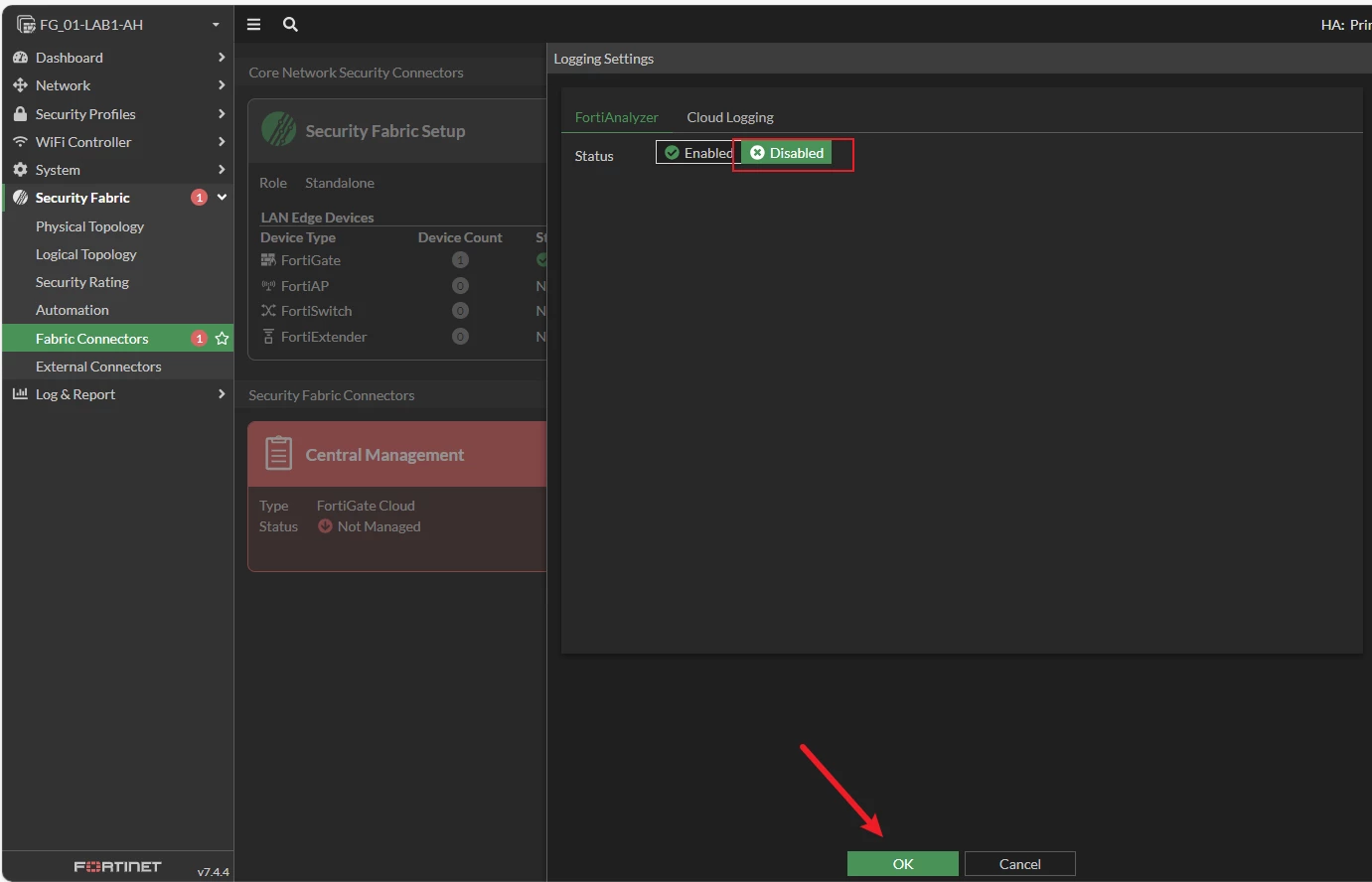Click the Security Fabric sidebar icon
1372x882 pixels.
click(x=20, y=198)
